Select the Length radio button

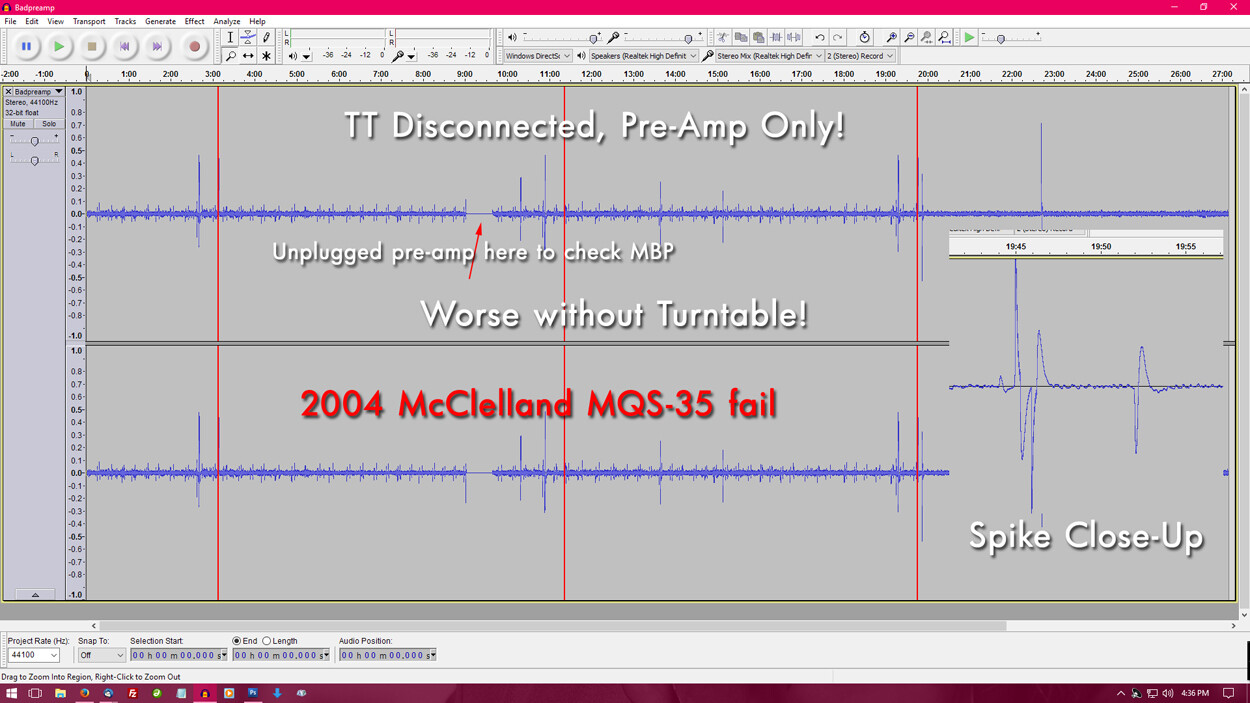click(x=267, y=641)
